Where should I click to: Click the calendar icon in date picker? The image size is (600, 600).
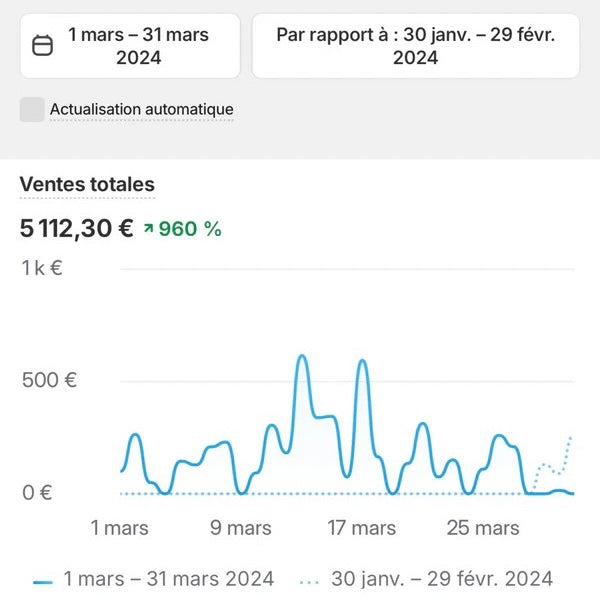point(42,46)
